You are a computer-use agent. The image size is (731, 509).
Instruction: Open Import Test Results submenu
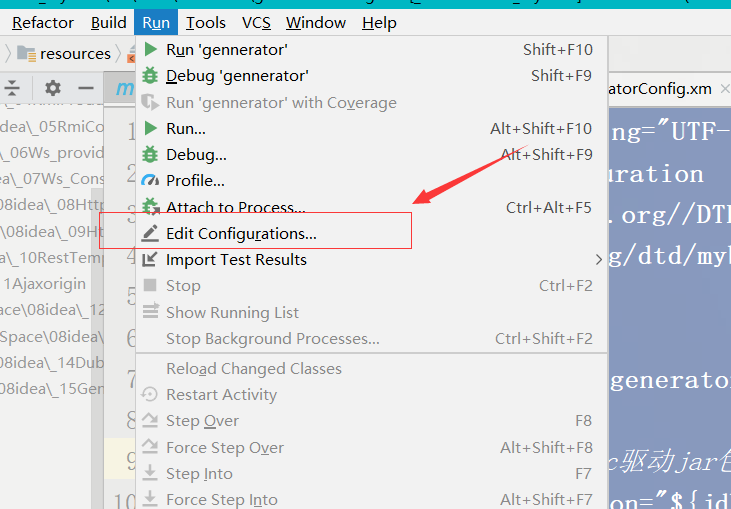(372, 259)
